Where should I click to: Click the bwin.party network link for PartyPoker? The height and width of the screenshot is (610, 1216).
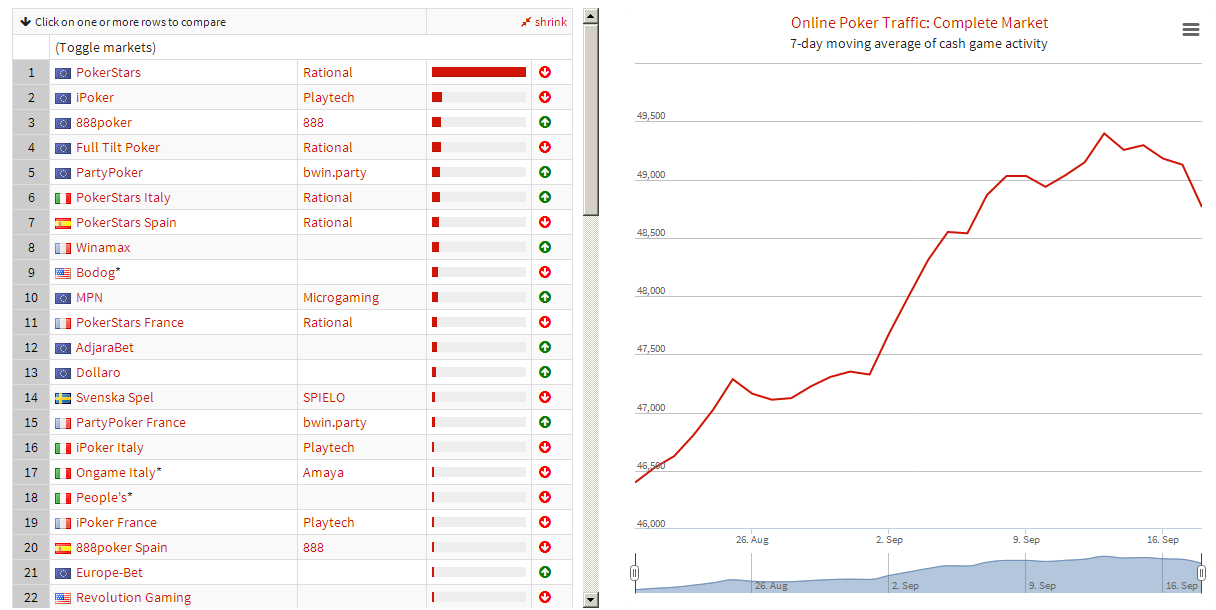(x=335, y=172)
